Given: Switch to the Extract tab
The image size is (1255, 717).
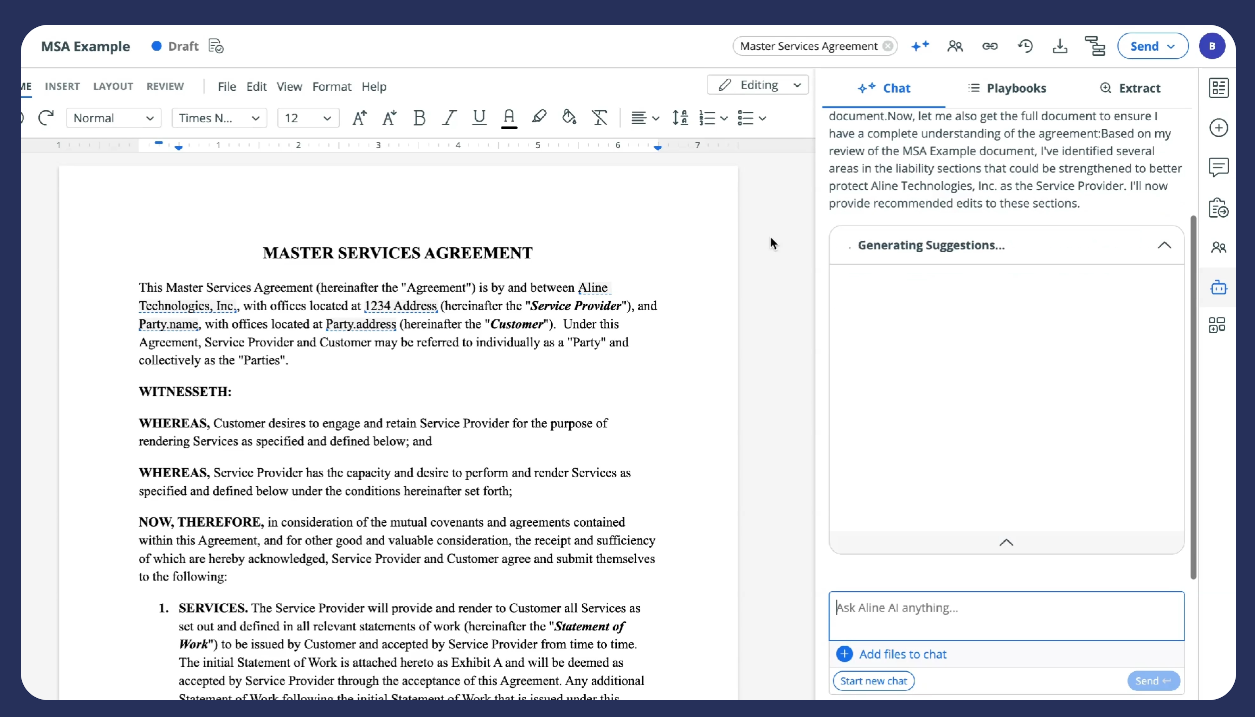Looking at the screenshot, I should (1130, 88).
